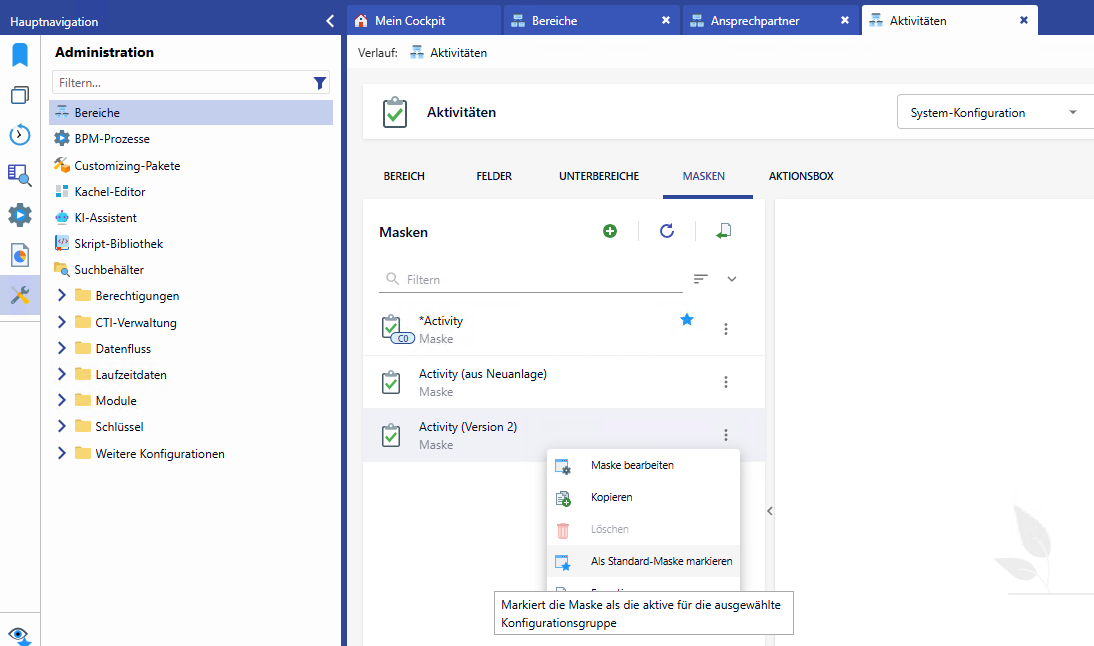The height and width of the screenshot is (646, 1094).
Task: Select the wrench administration icon in sidebar
Action: pyautogui.click(x=20, y=295)
